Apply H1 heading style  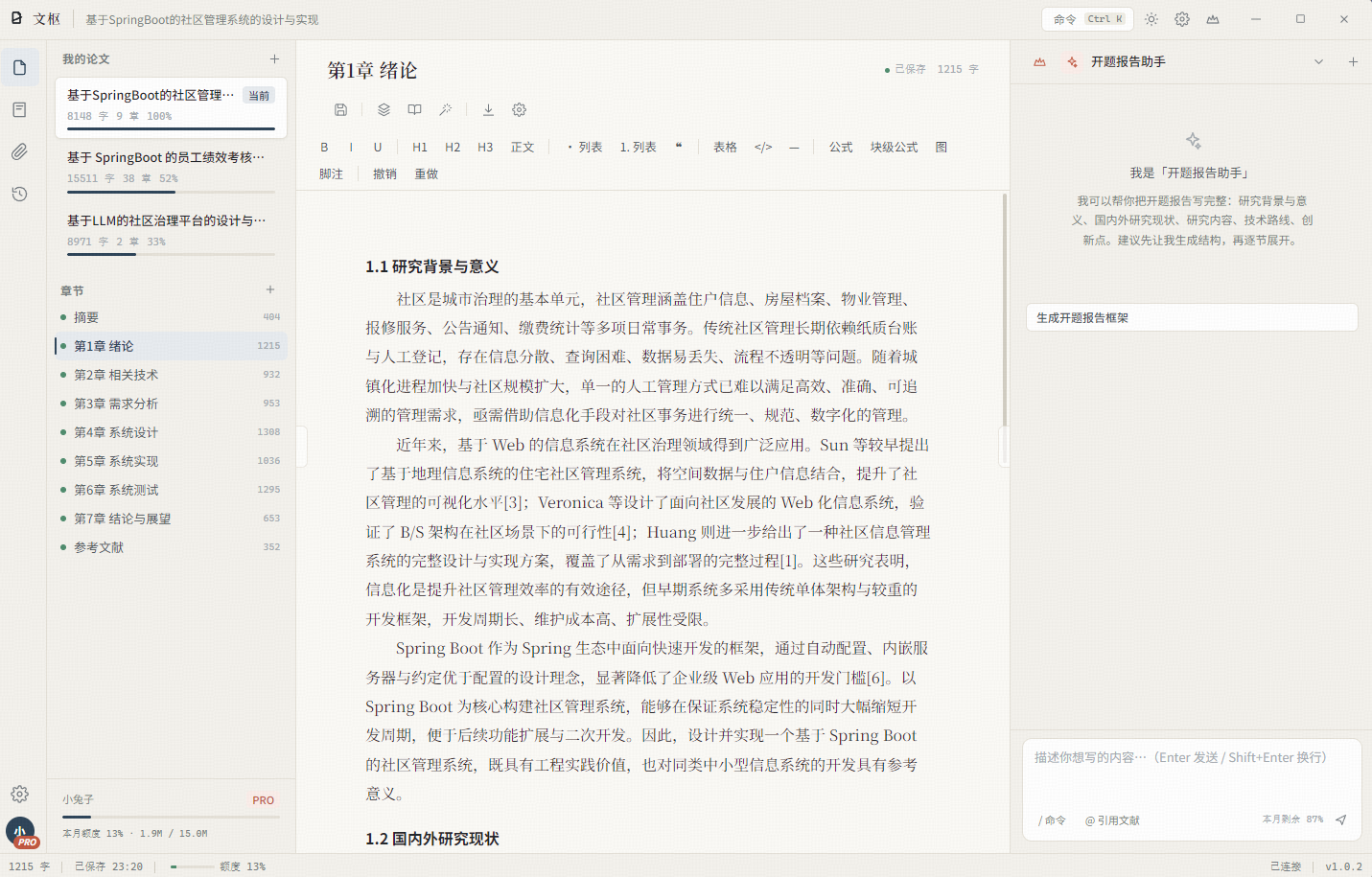pos(420,147)
